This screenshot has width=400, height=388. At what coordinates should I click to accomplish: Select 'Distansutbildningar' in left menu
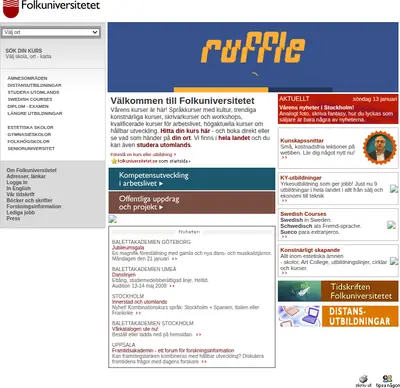[x=34, y=85]
